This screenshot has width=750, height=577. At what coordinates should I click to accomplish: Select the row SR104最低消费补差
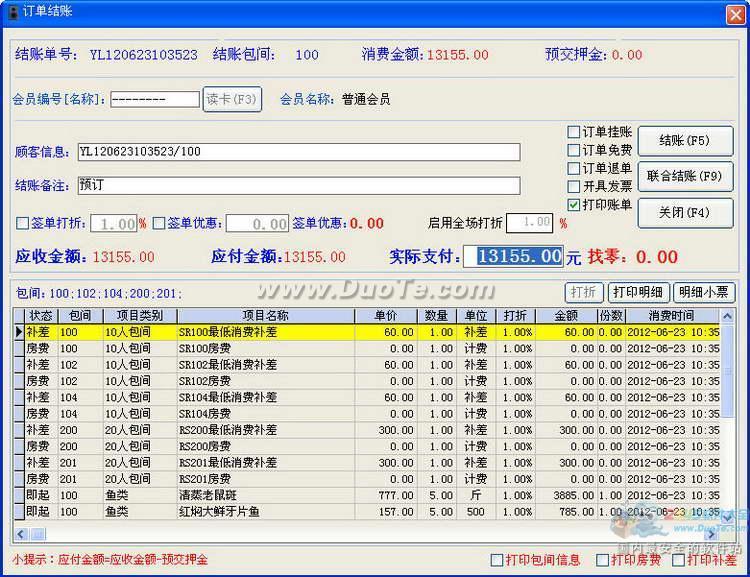(366, 397)
